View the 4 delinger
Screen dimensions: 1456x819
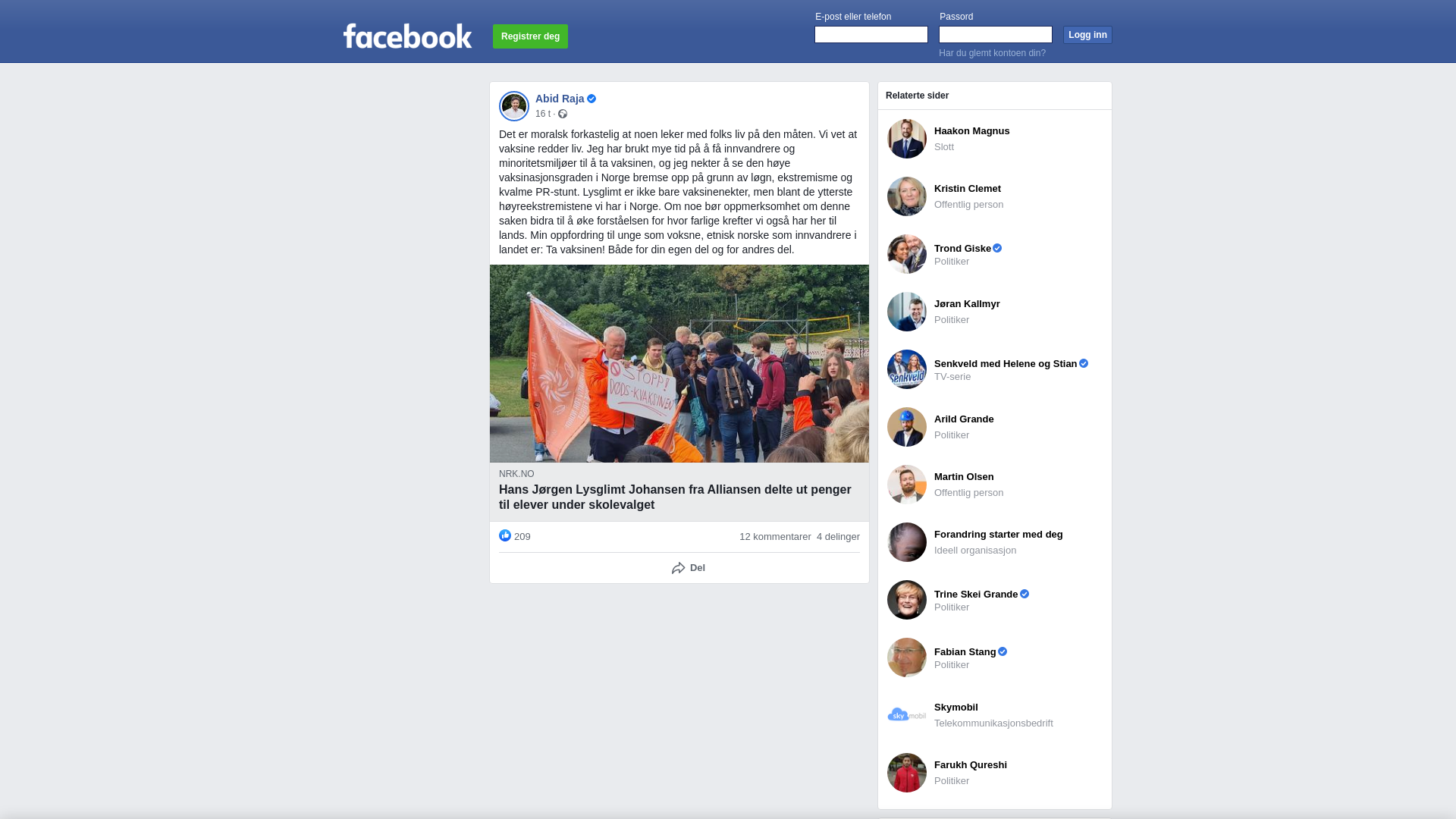tap(838, 537)
